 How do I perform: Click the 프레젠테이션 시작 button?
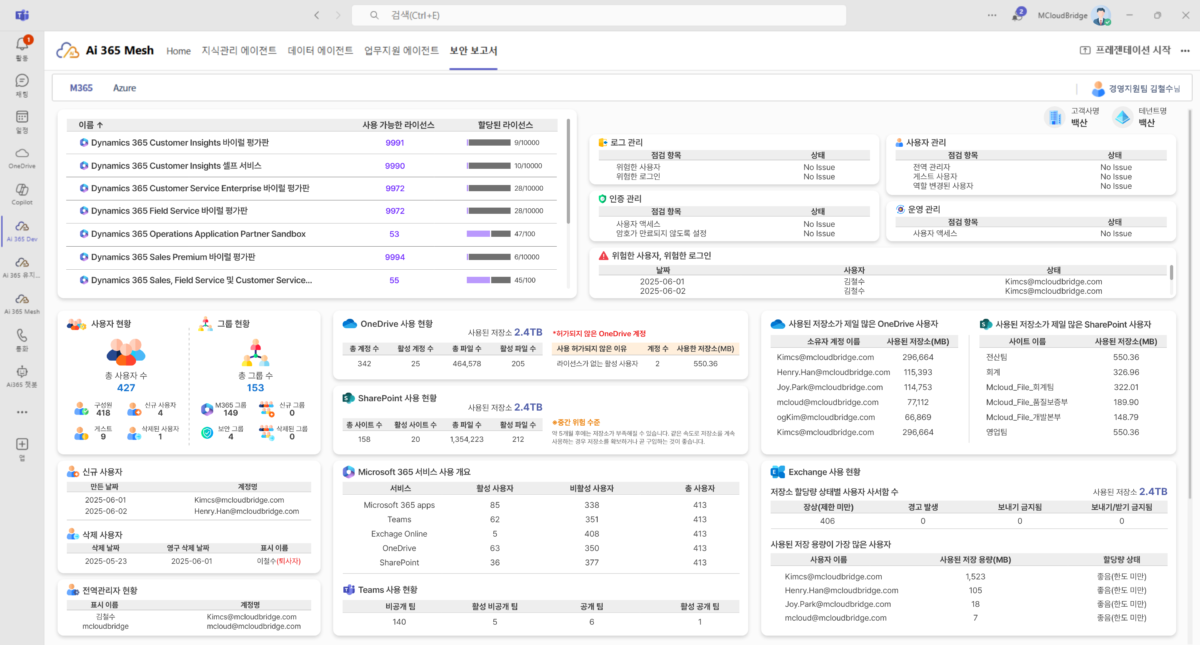click(x=1124, y=51)
